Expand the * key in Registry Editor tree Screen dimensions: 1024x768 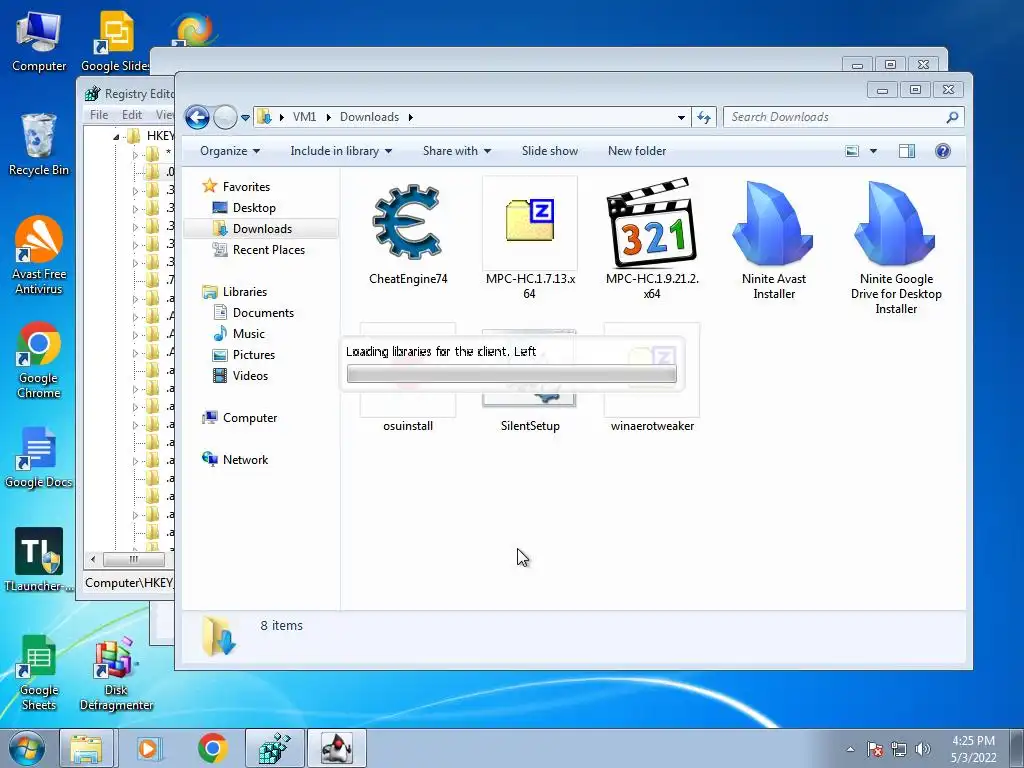pos(135,155)
